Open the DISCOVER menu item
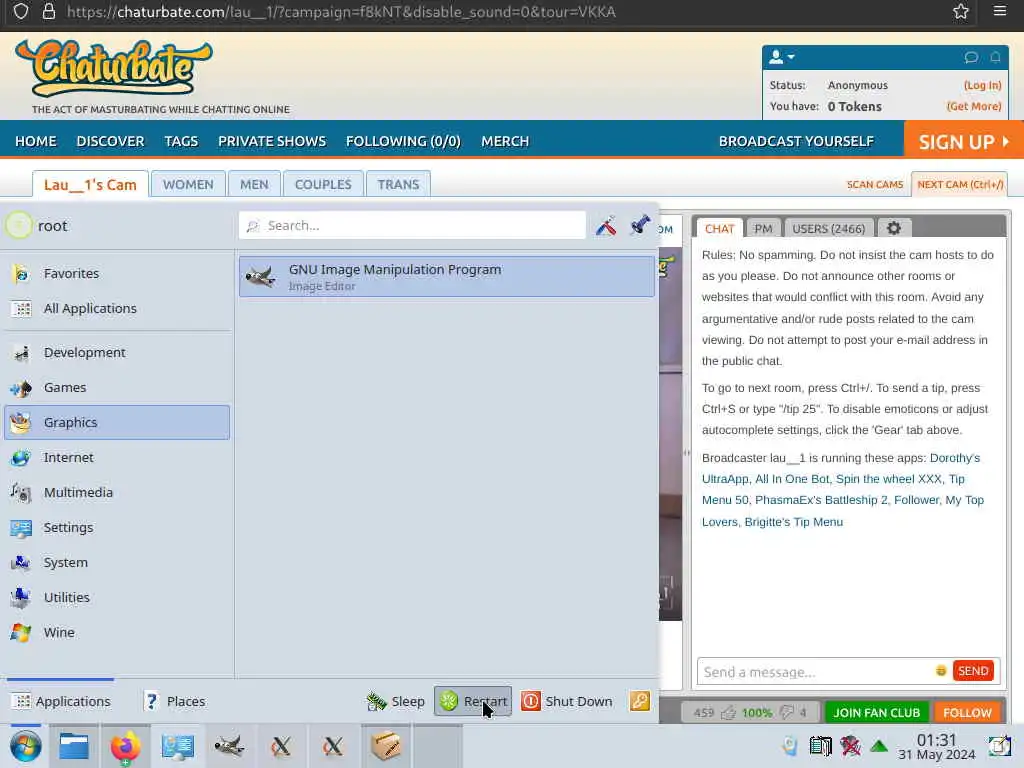This screenshot has height=768, width=1024. [x=110, y=141]
